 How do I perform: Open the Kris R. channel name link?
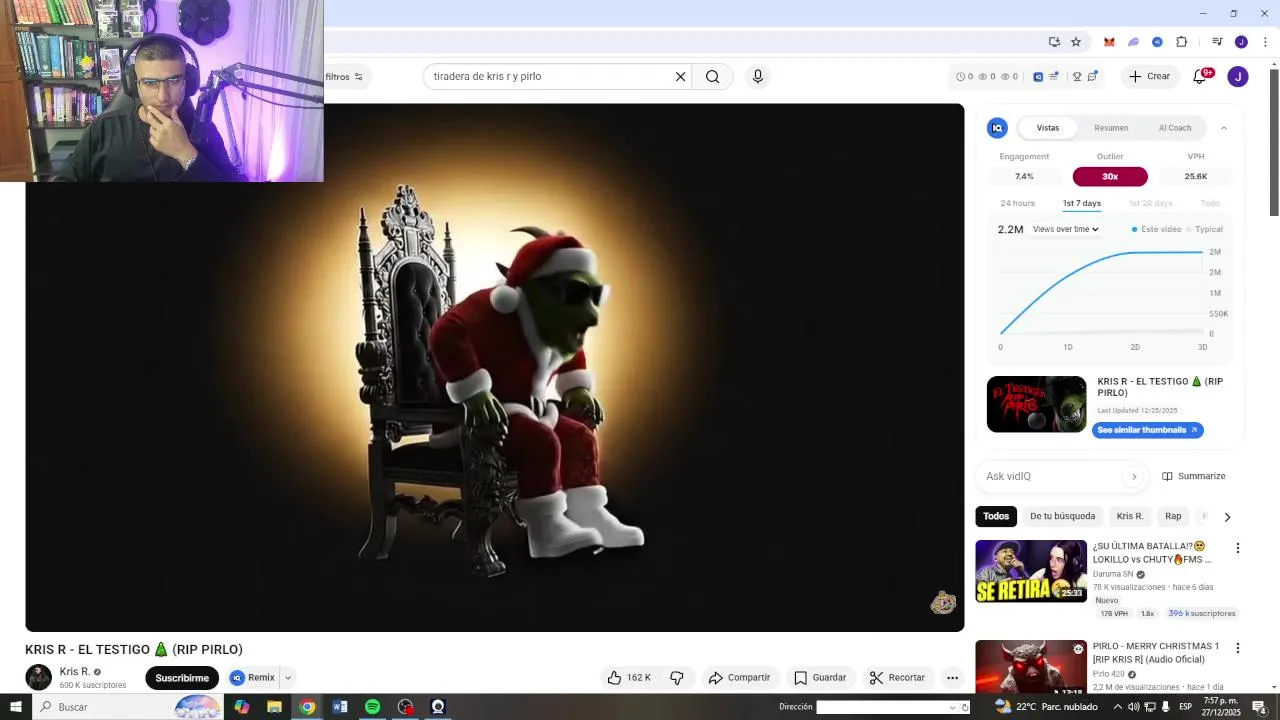[75, 672]
